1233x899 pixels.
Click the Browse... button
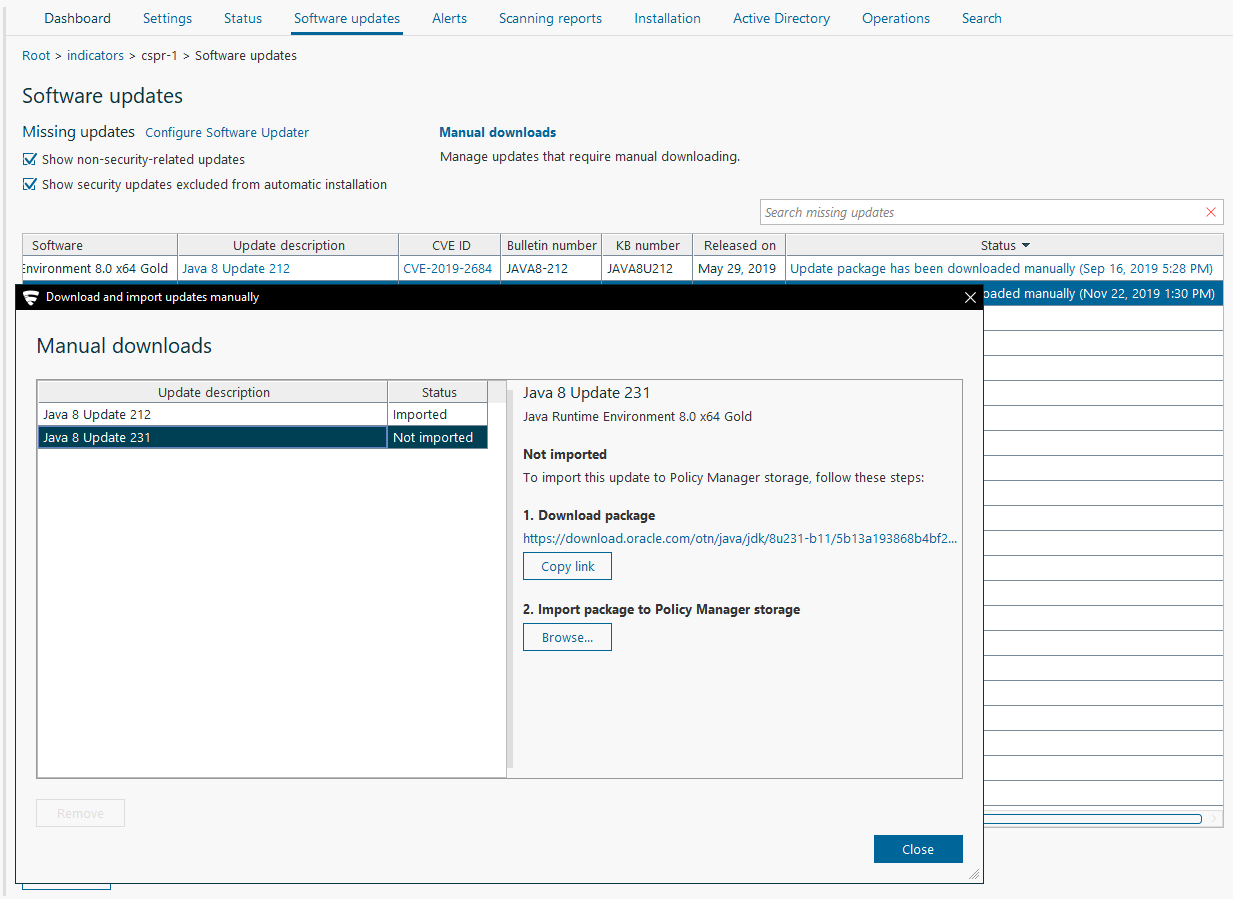(x=567, y=637)
